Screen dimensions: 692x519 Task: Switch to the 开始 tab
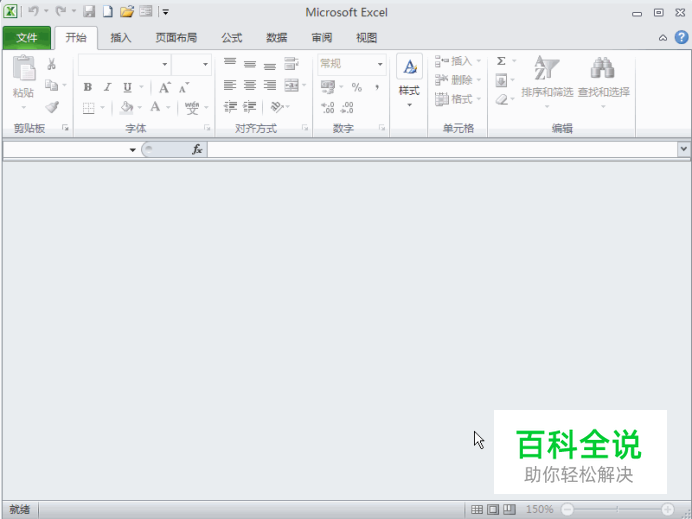(76, 38)
